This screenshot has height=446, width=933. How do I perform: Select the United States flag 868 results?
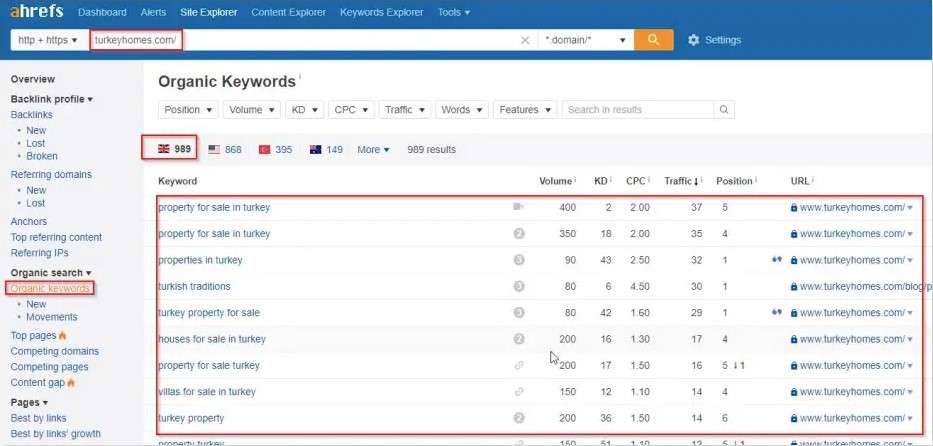(225, 149)
